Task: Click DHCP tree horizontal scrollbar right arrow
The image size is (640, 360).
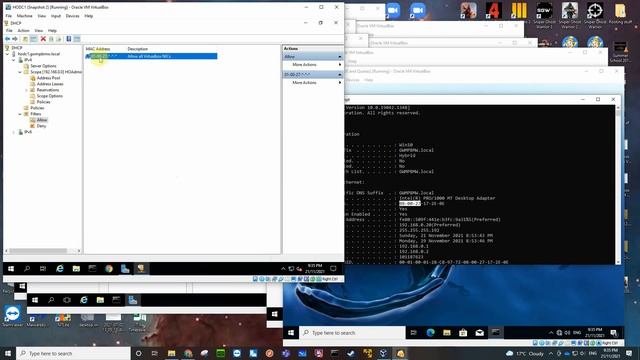Action: coord(79,251)
